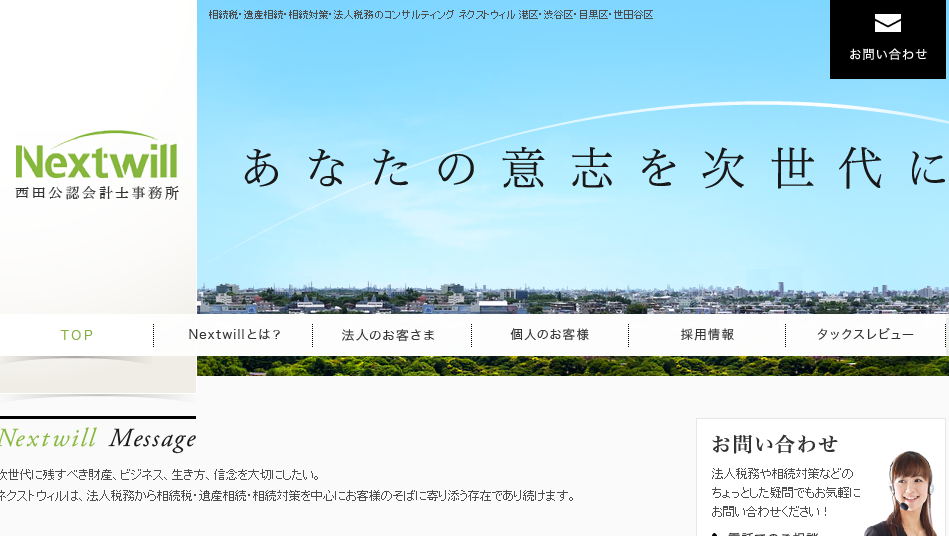Click the Nextwill Message heading
This screenshot has height=536, width=949.
98,438
